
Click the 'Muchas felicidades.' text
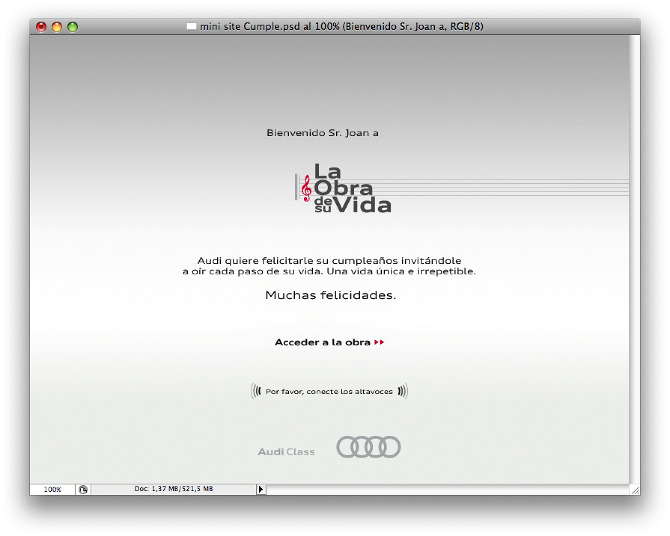(x=330, y=295)
